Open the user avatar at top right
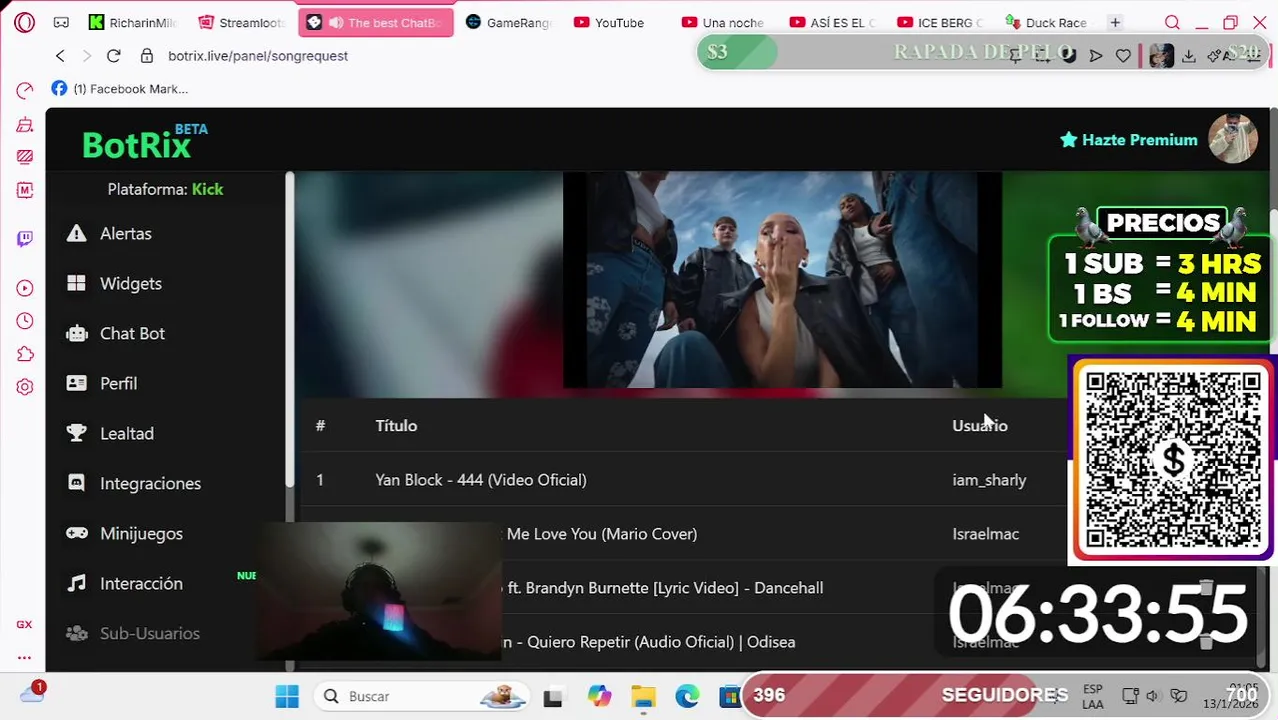1278x720 pixels. pyautogui.click(x=1232, y=139)
